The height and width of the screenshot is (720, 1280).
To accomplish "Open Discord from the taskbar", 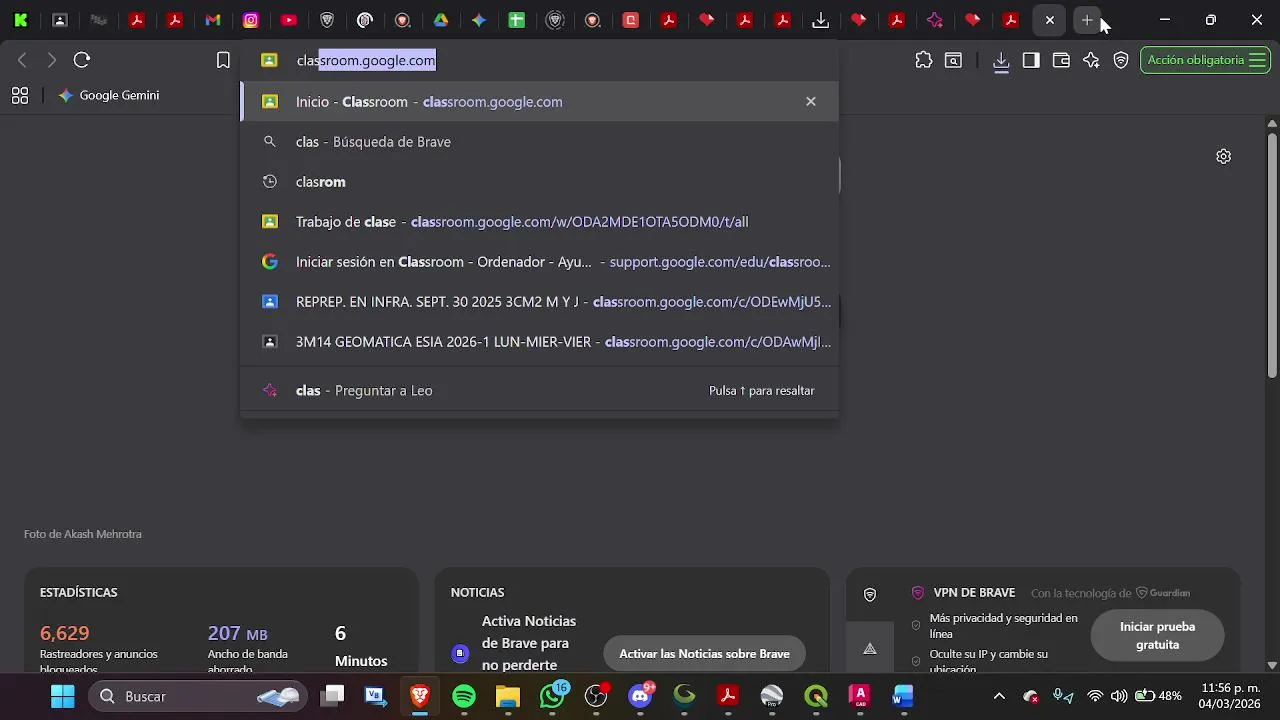I will (640, 696).
